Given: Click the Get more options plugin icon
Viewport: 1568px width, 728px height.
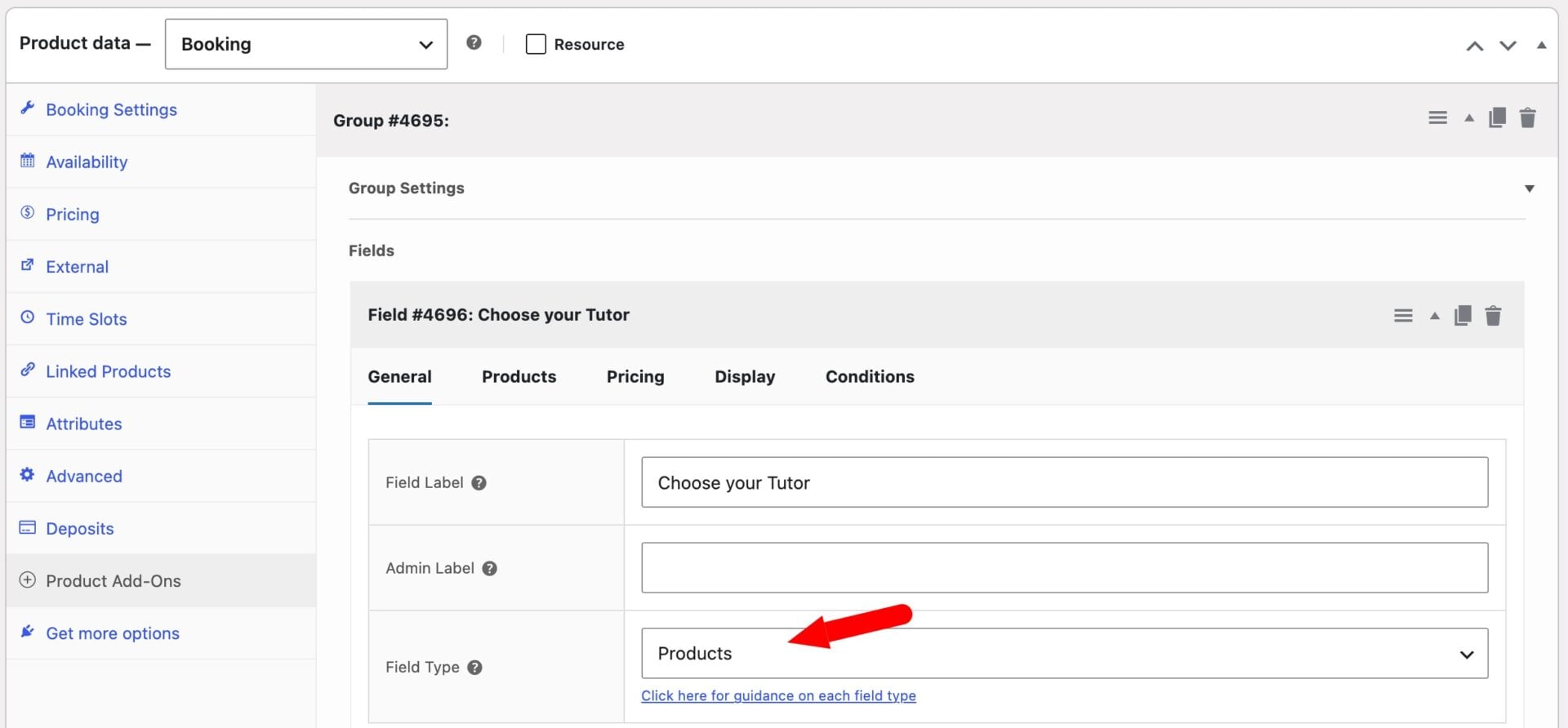Looking at the screenshot, I should point(28,631).
